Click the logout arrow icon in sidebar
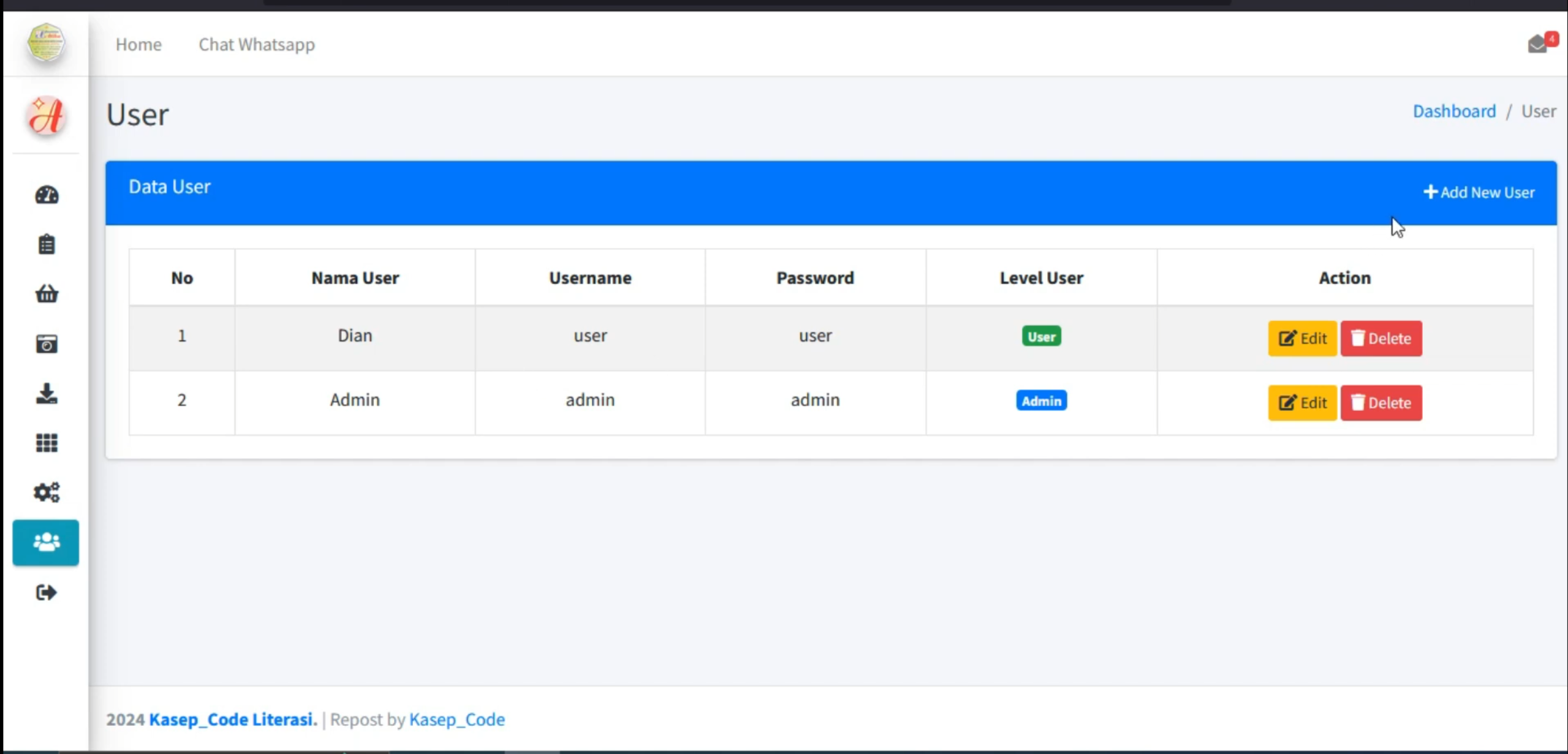Viewport: 1568px width, 754px height. tap(47, 593)
